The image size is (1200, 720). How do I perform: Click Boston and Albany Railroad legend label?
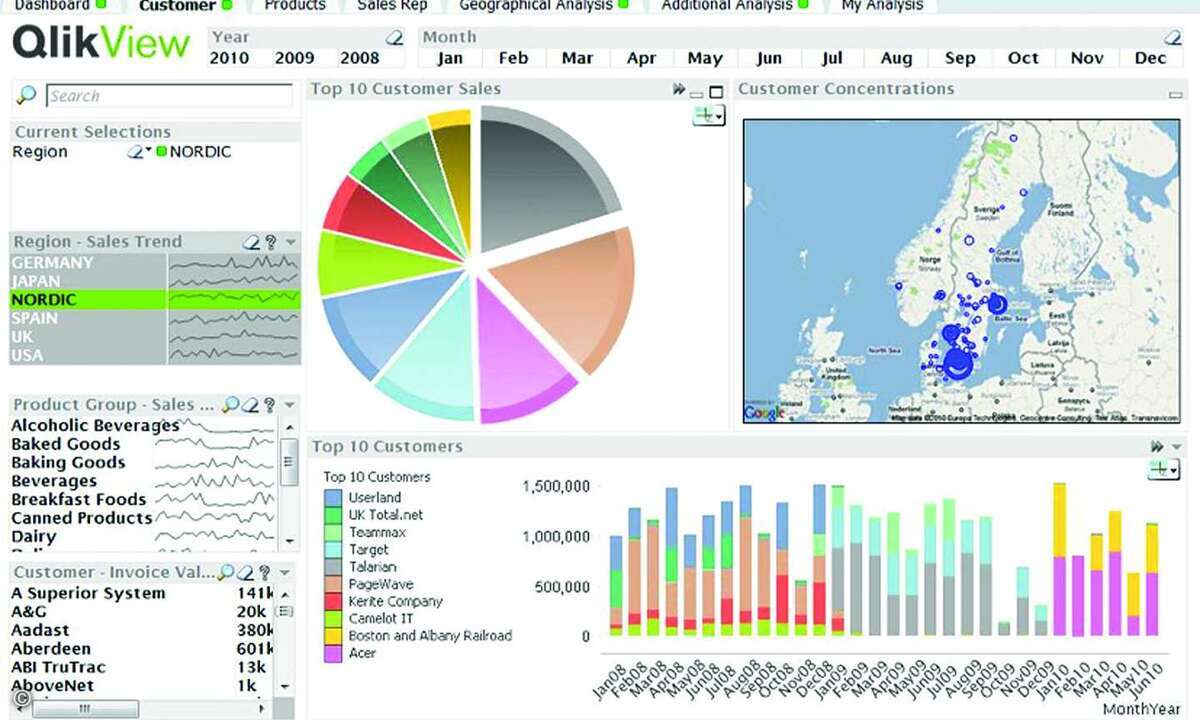(x=430, y=636)
